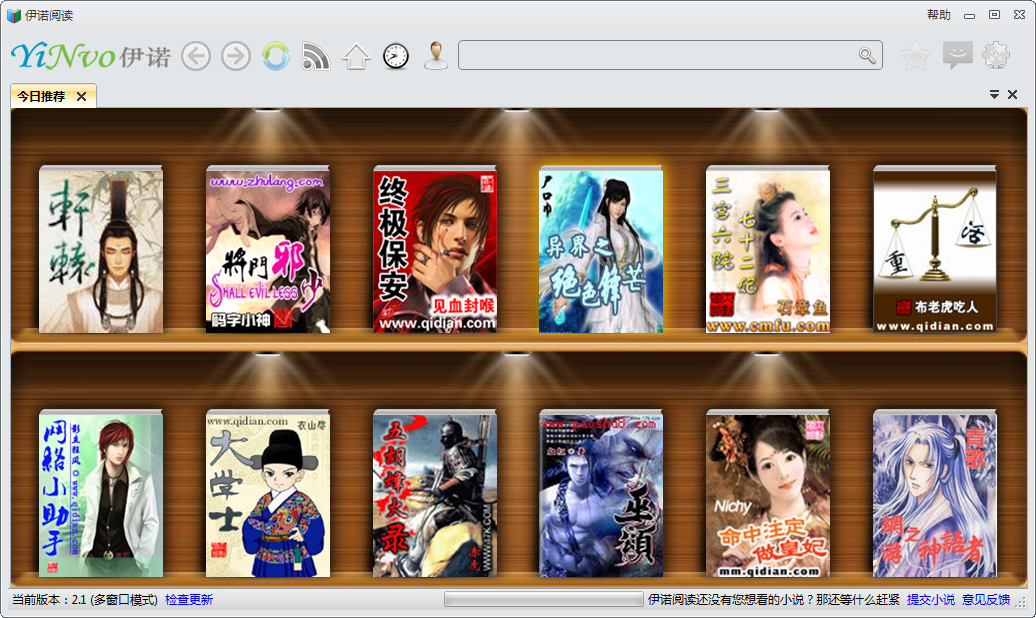Open the tab list dropdown arrow
Image resolution: width=1036 pixels, height=618 pixels.
(994, 95)
